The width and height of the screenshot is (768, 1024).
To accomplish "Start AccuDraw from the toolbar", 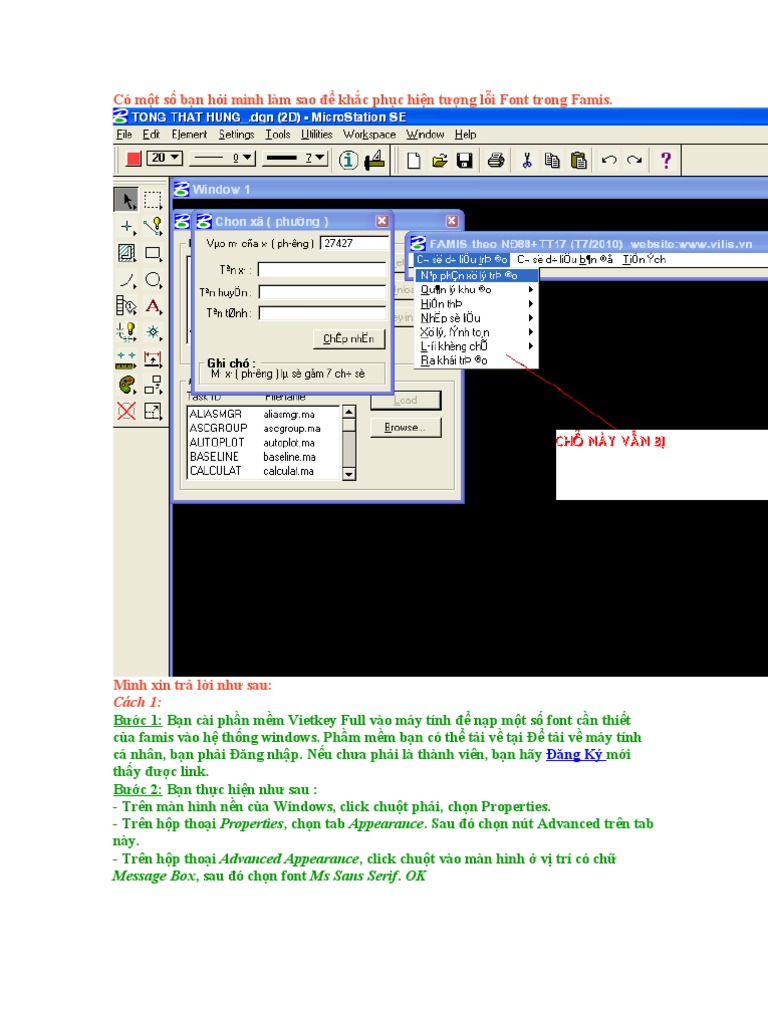I will point(374,160).
